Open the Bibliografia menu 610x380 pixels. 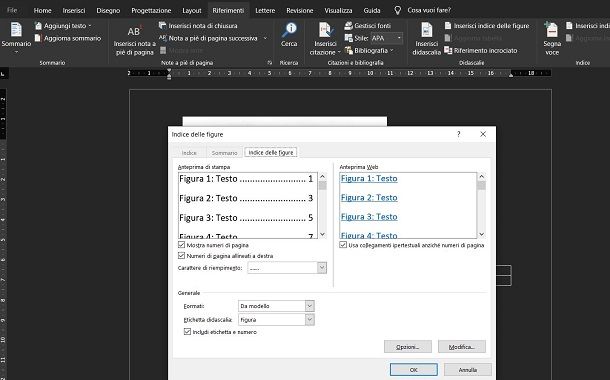[x=370, y=51]
